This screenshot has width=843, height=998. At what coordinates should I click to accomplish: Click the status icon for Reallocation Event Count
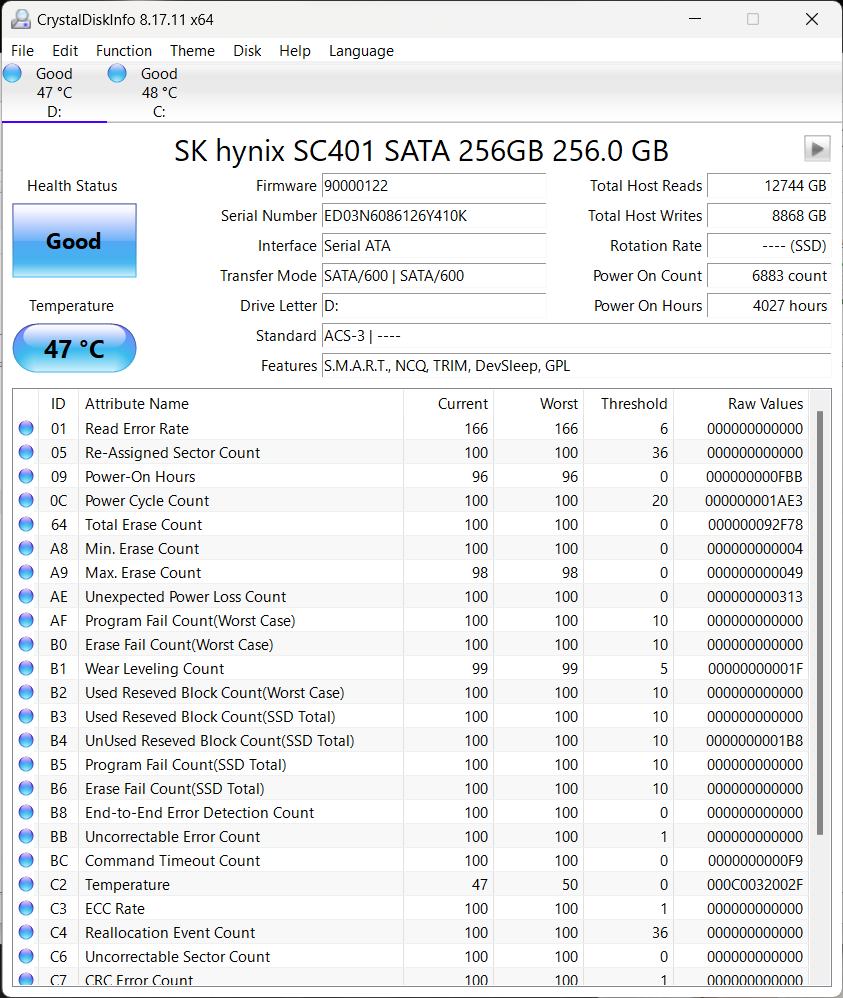(26, 932)
